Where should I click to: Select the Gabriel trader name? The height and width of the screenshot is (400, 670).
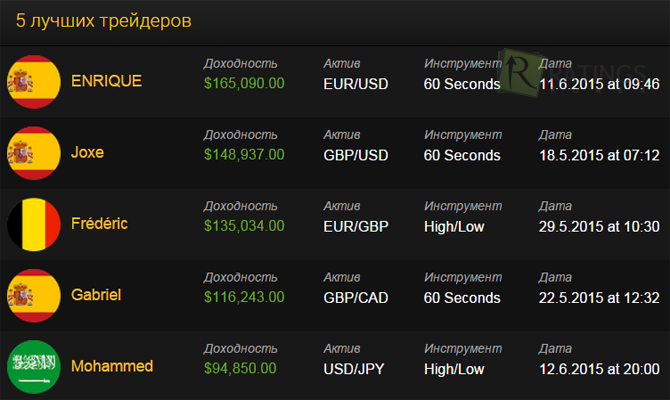[96, 295]
